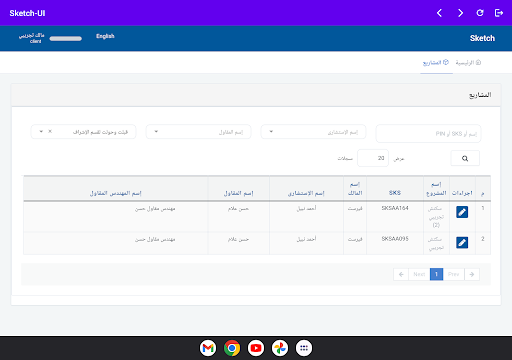512x360 pixels.
Task: Click the forward arrow in the purple header
Action: 460,13
